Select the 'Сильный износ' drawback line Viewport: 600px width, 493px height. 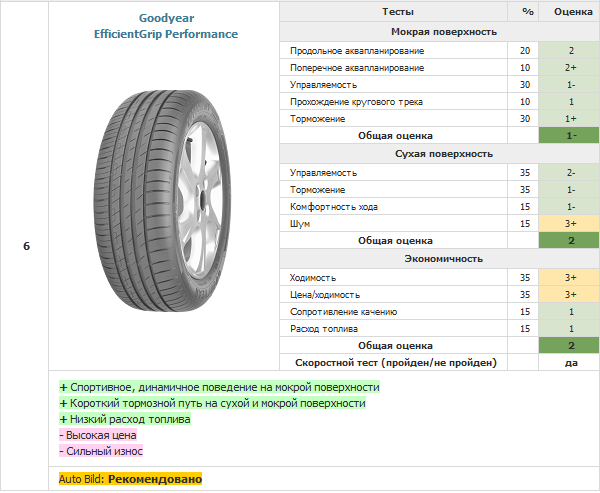click(x=101, y=451)
